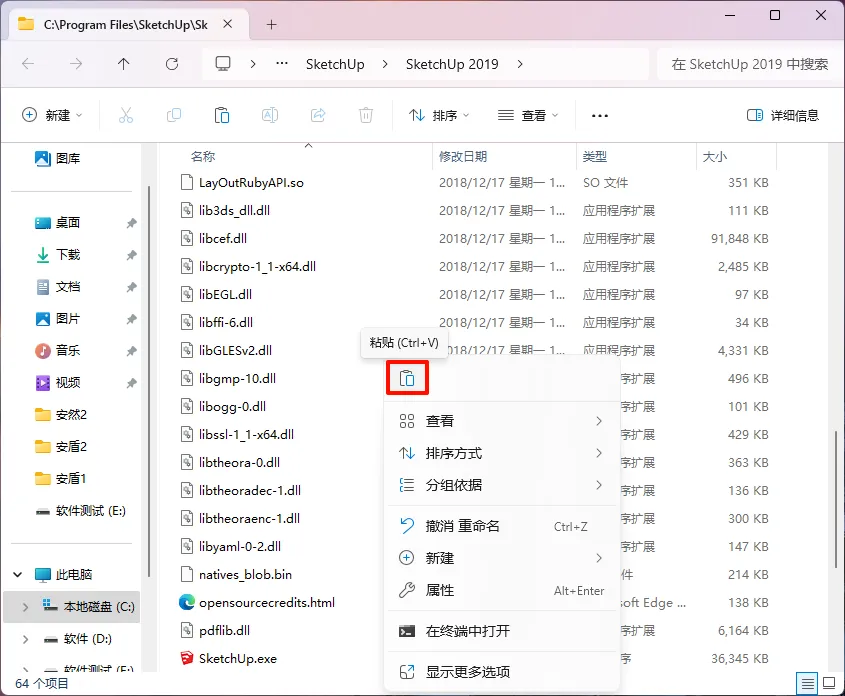The image size is (845, 696).
Task: Open 分组依据 submenu in context menu
Action: click(x=502, y=485)
